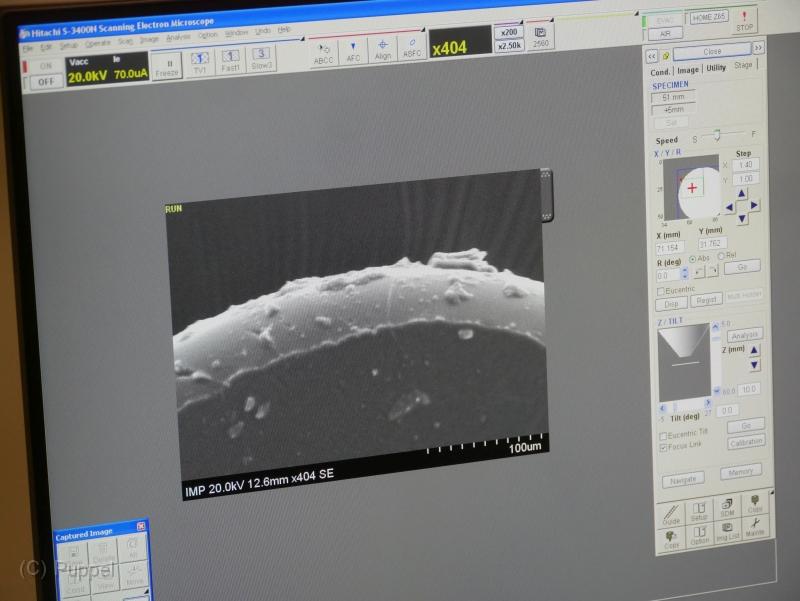Adjust the stage Speed slider
The height and width of the screenshot is (601, 800).
[717, 135]
